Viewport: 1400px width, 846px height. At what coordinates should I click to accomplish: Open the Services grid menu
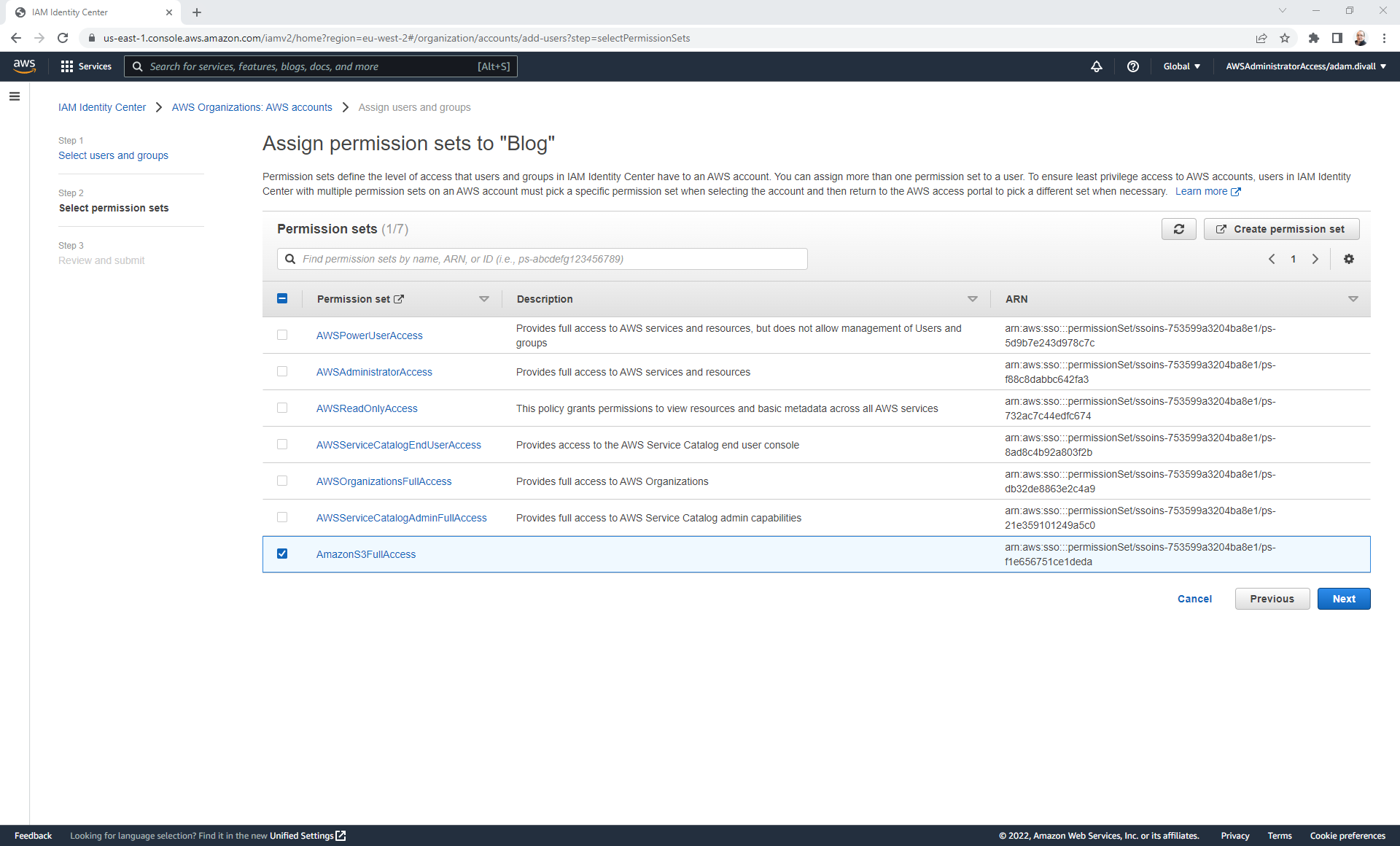pyautogui.click(x=86, y=66)
